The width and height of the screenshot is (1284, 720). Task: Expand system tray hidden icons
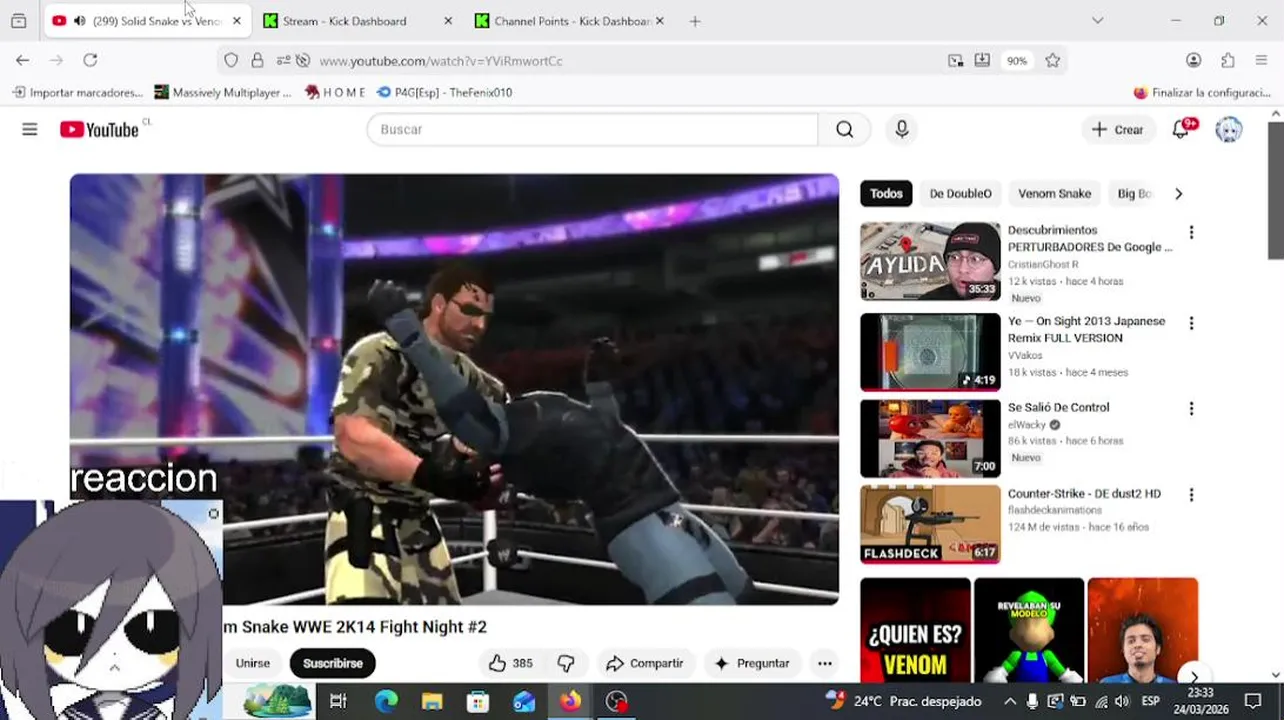pyautogui.click(x=1010, y=702)
